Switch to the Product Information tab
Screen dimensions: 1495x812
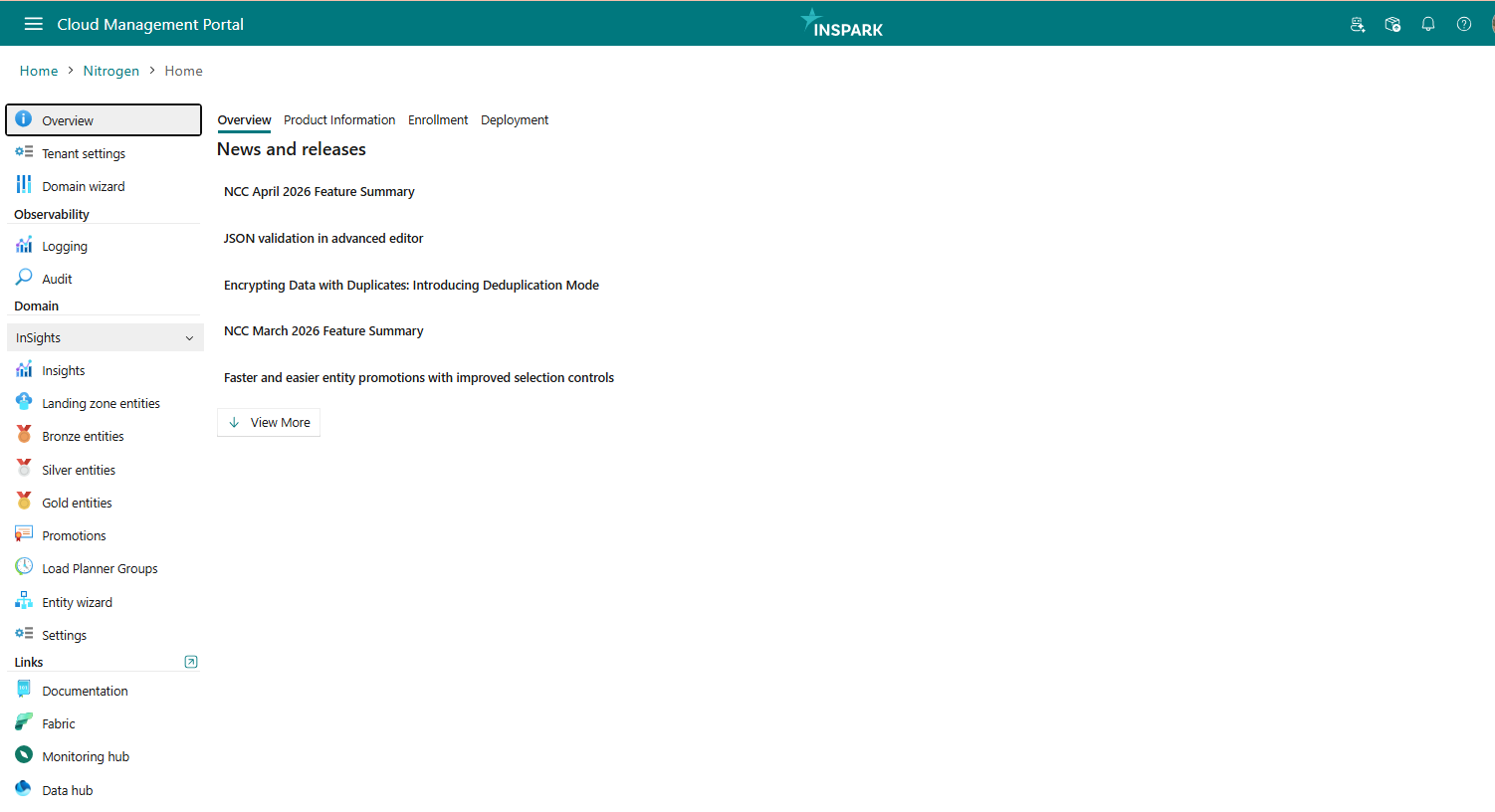click(x=339, y=120)
